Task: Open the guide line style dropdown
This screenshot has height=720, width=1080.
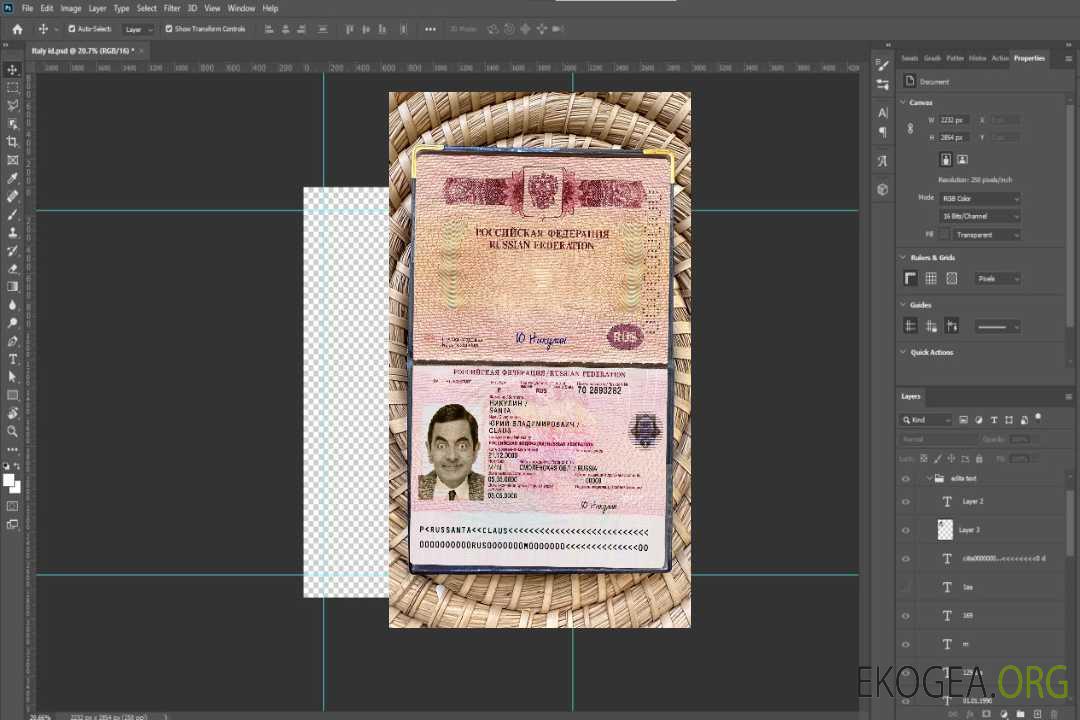Action: (998, 327)
